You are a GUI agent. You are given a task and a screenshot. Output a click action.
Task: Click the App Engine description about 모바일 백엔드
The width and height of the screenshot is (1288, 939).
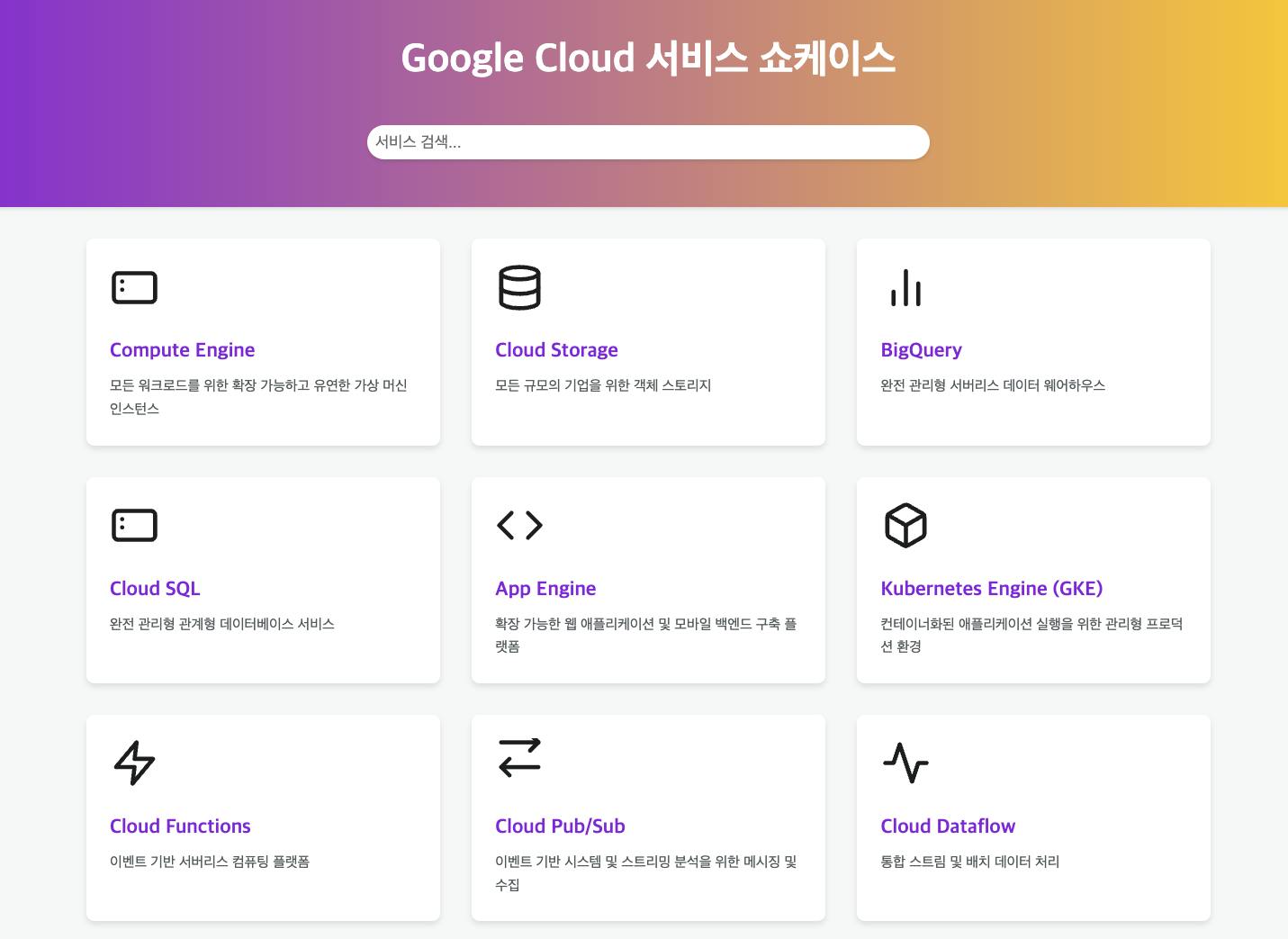tap(645, 635)
